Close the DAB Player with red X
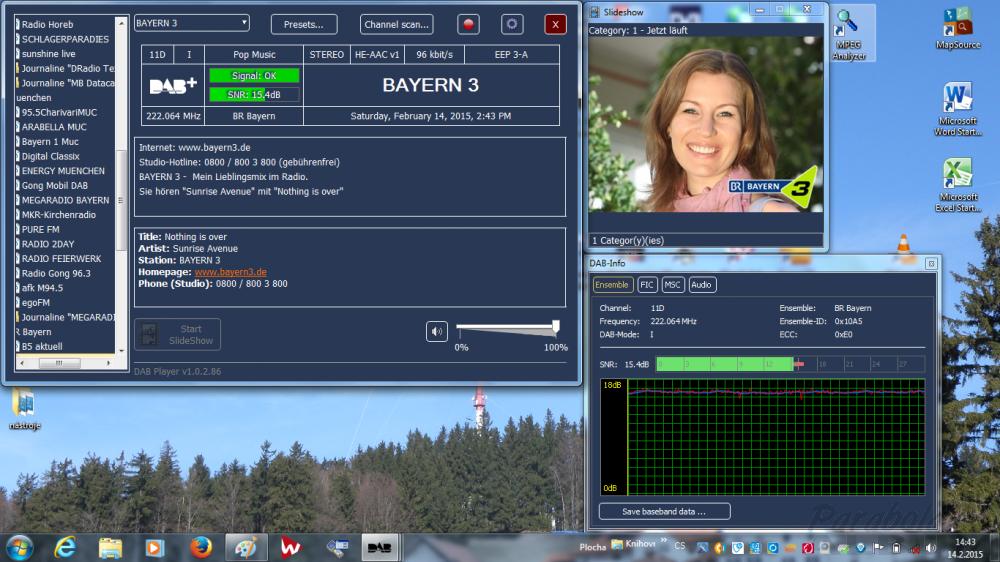Screen dimensions: 1000x562 [555, 24]
